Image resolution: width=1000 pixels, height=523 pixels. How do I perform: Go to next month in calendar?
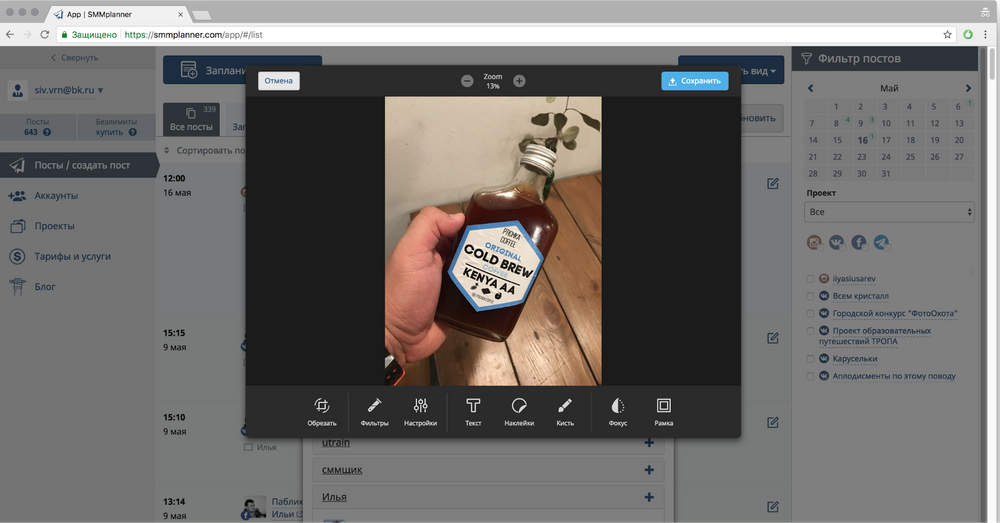[968, 88]
